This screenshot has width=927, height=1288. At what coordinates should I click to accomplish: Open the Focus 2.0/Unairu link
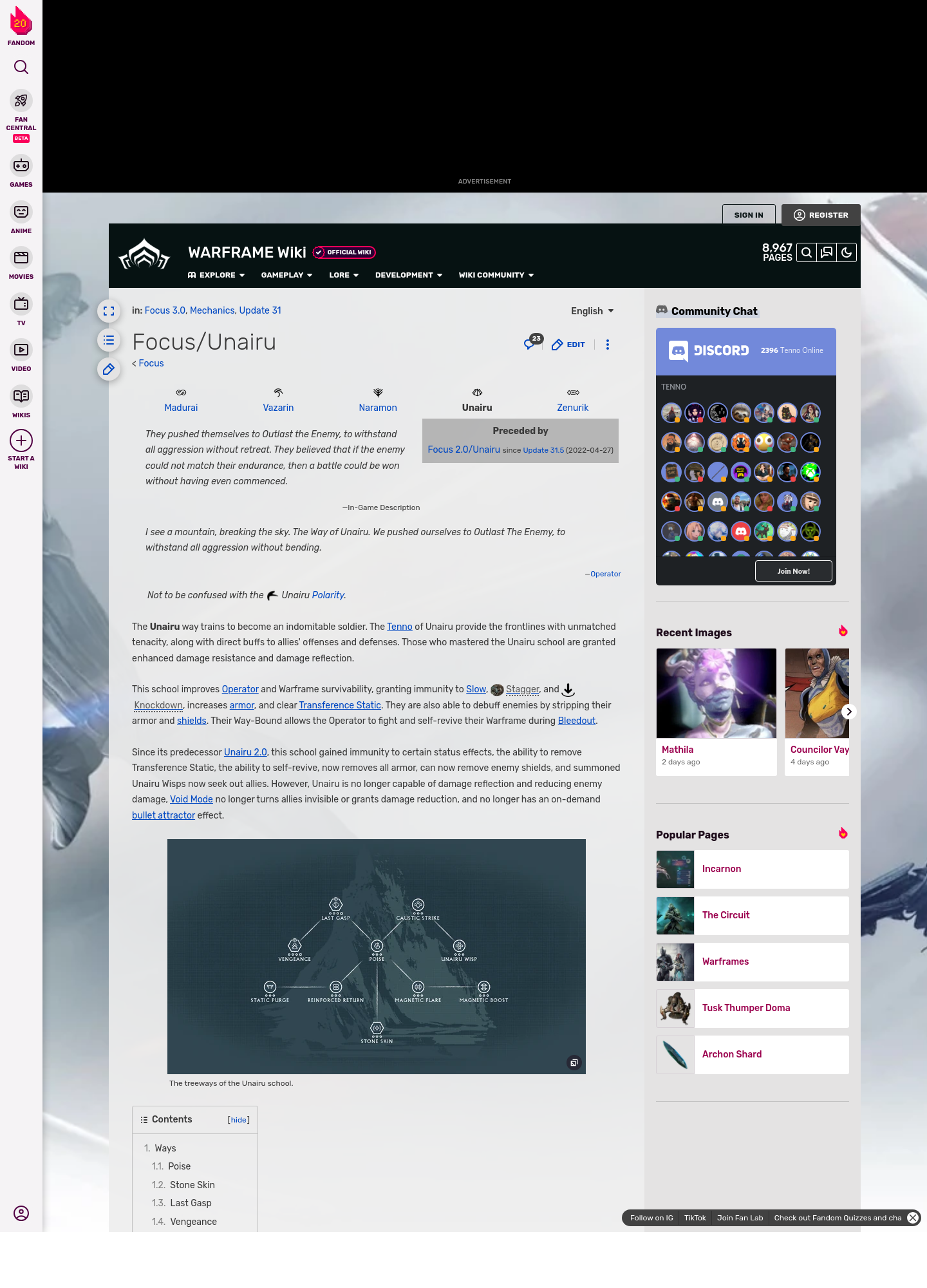[464, 450]
